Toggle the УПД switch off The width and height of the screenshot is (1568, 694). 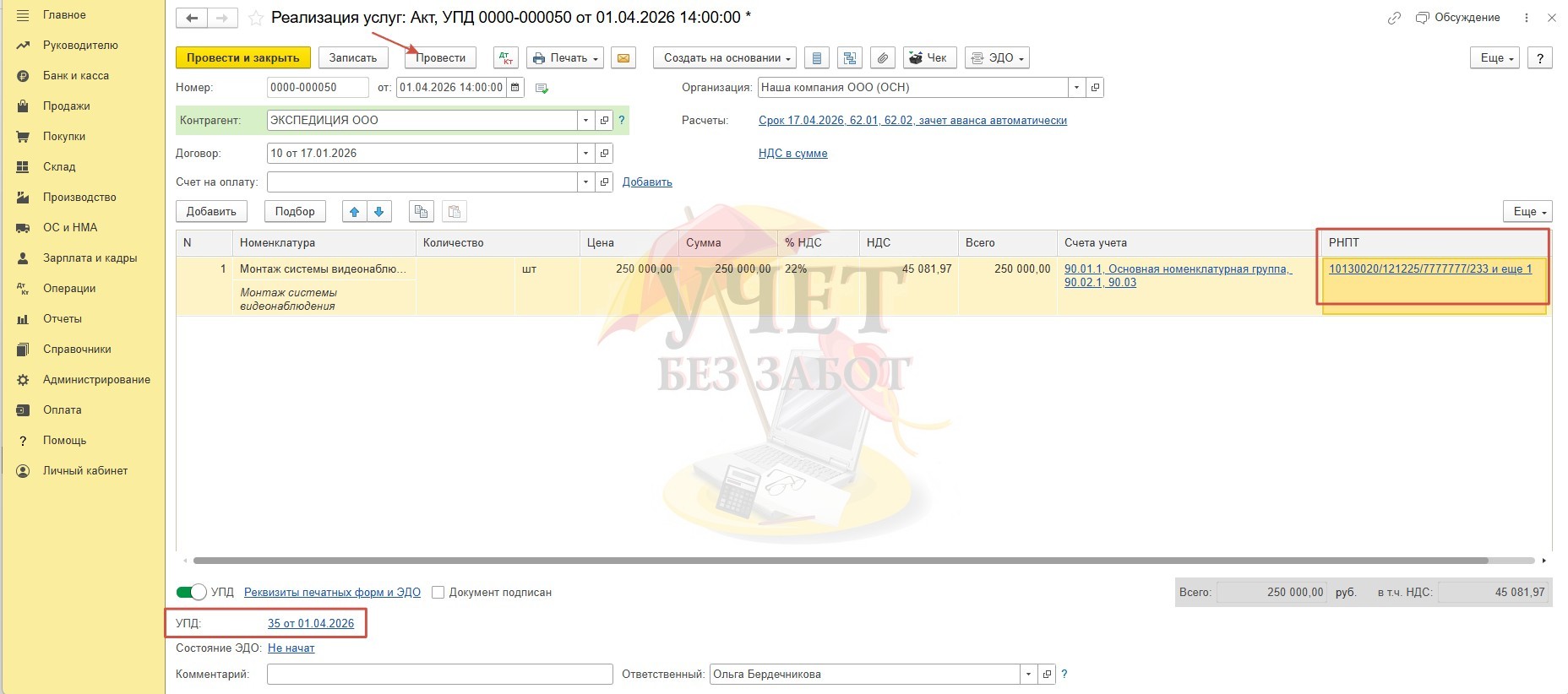coord(191,593)
